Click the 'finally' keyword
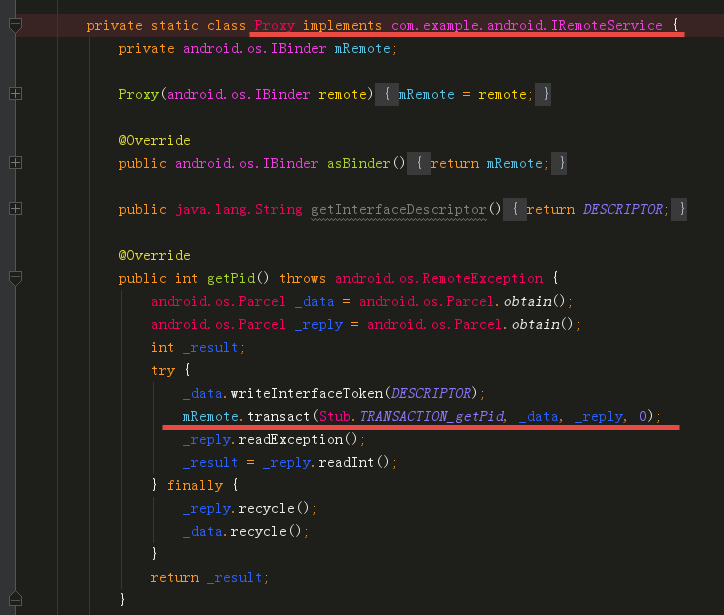Image resolution: width=724 pixels, height=615 pixels. coord(195,486)
